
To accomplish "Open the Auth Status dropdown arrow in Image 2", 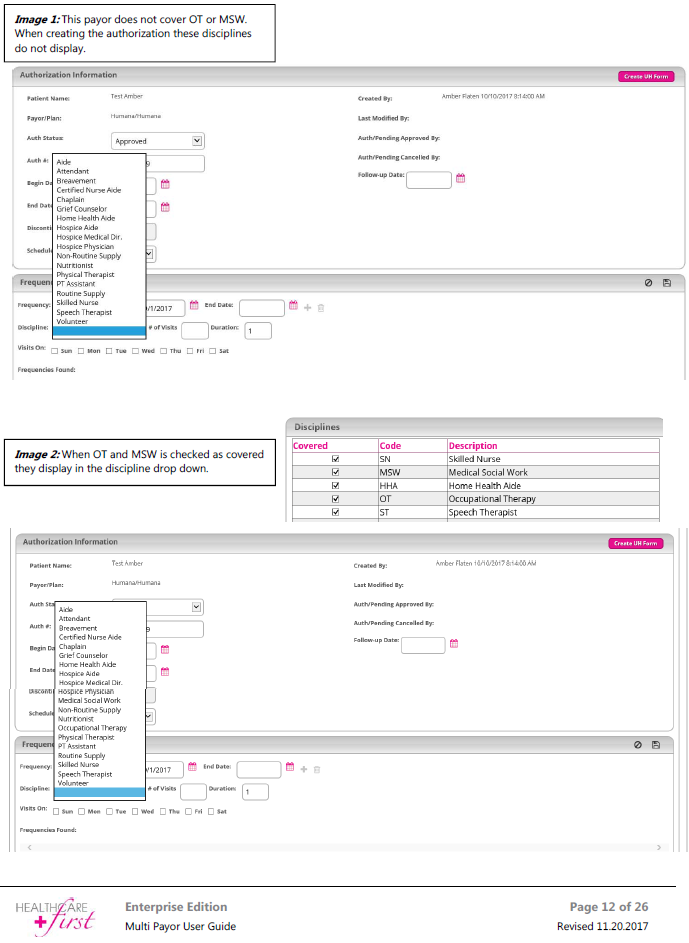I will (x=196, y=606).
